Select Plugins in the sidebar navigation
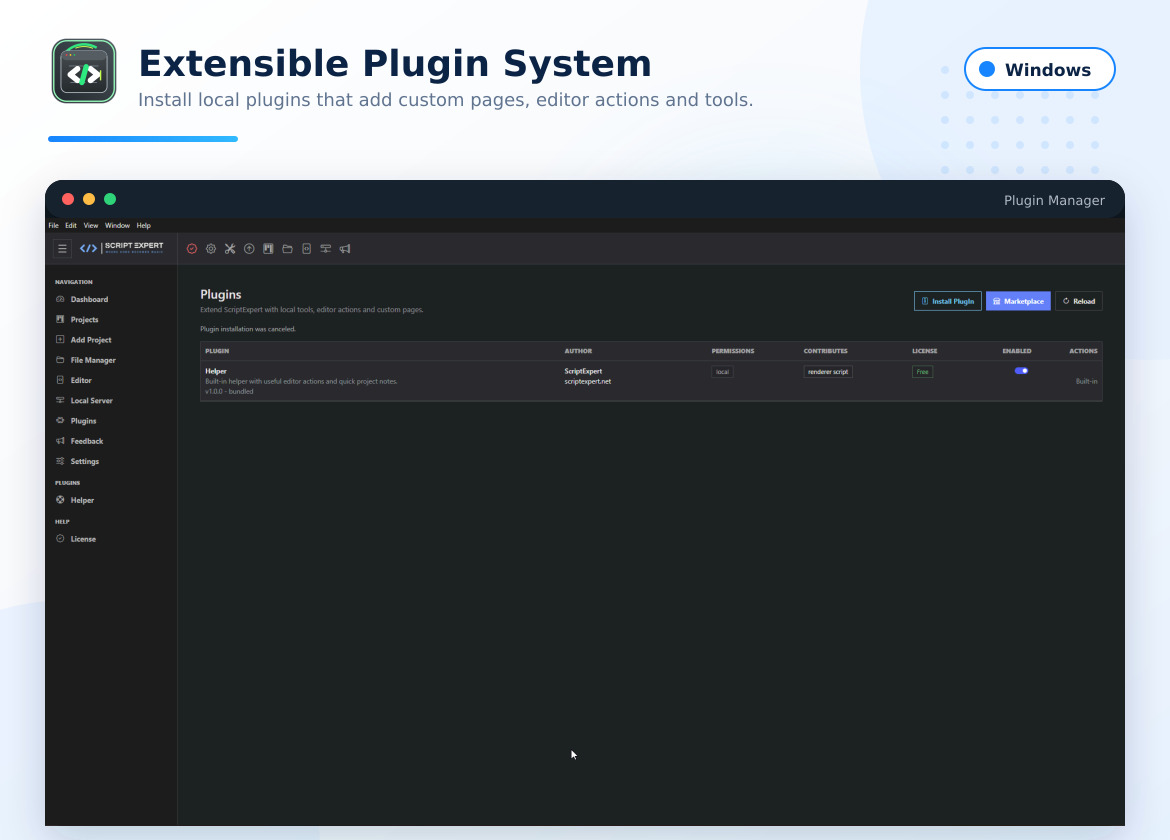 click(x=82, y=421)
